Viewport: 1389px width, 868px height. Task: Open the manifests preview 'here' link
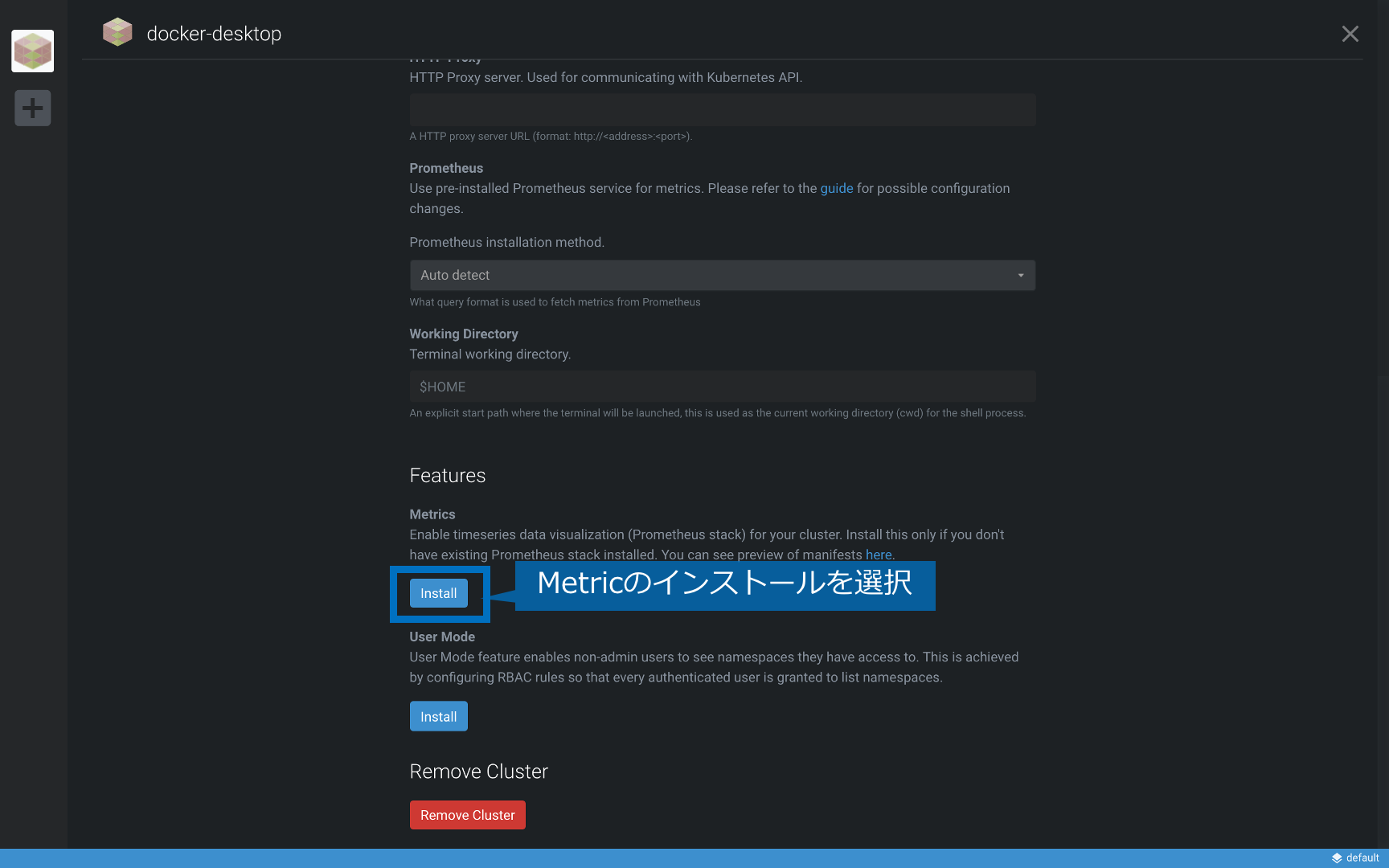coord(879,555)
